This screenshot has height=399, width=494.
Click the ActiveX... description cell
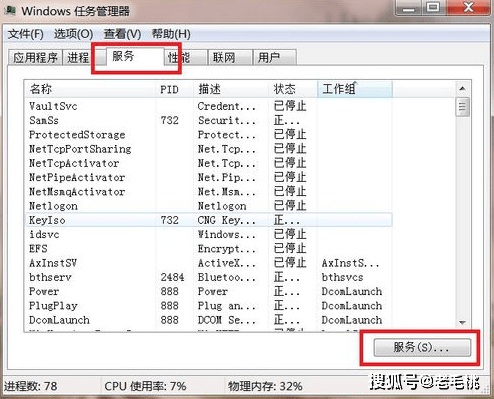[227, 263]
